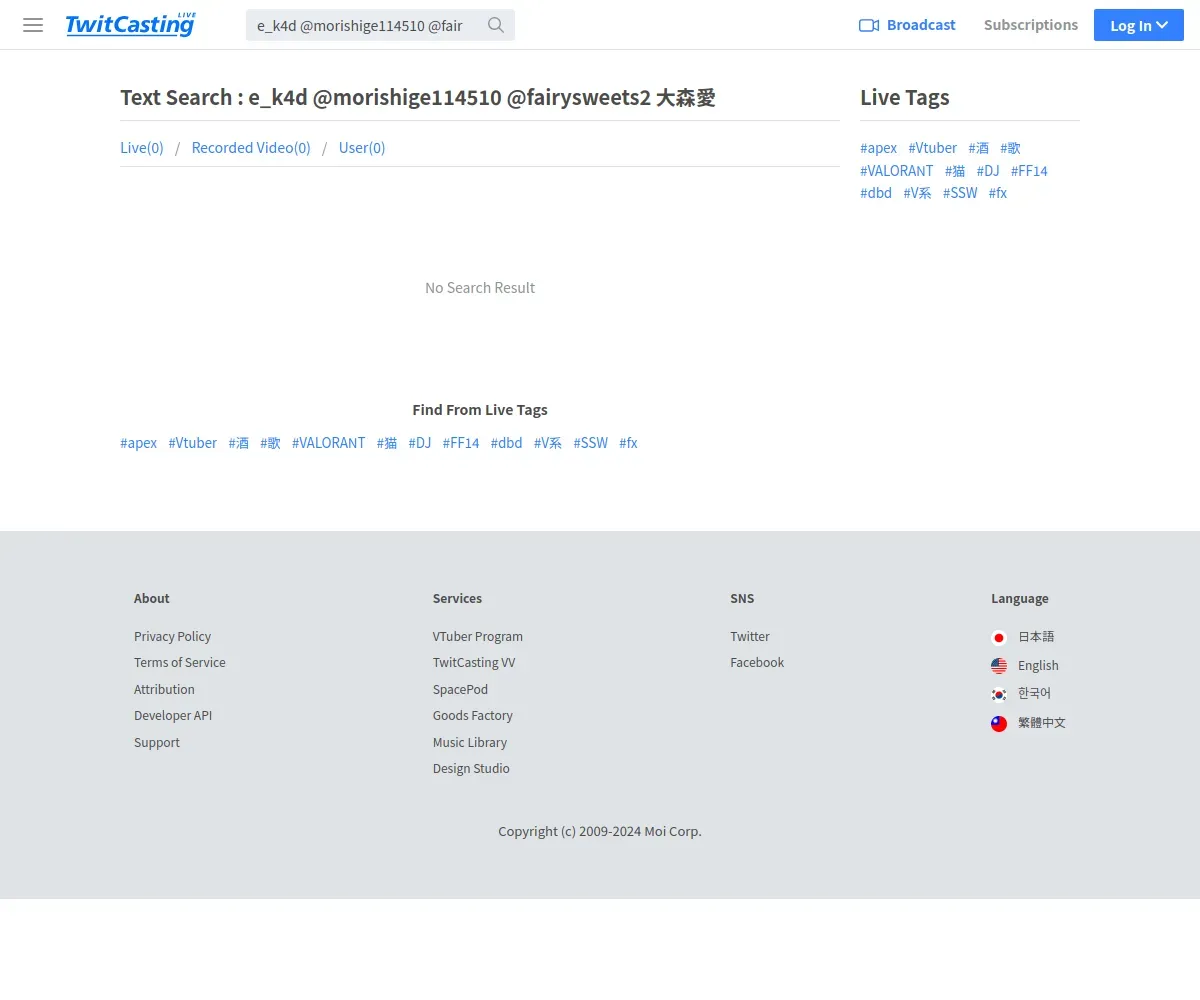Open the hamburger menu
The width and height of the screenshot is (1200, 1000).
tap(33, 25)
